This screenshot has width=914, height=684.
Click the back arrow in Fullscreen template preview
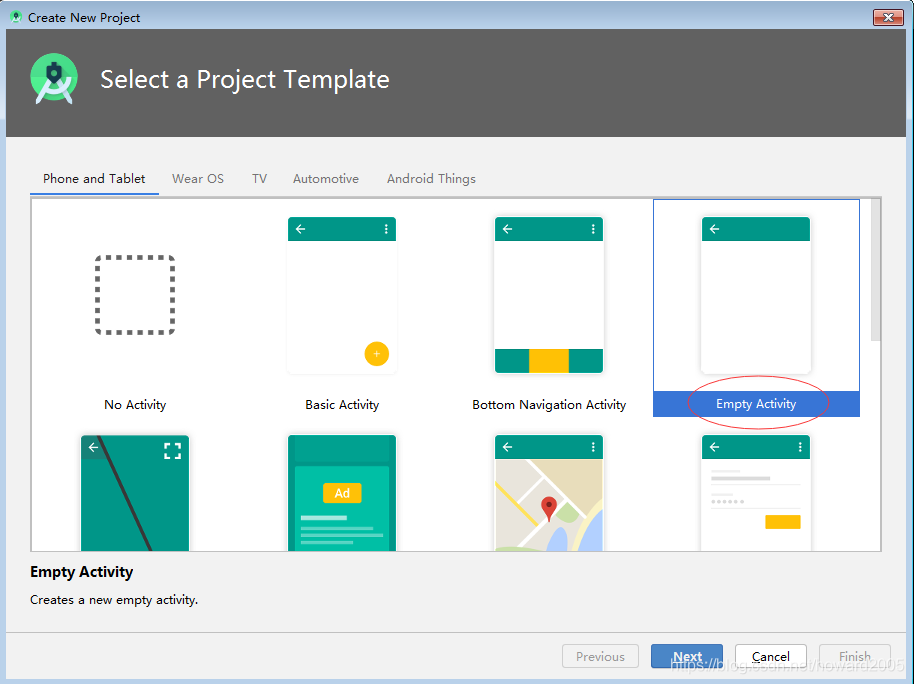click(x=93, y=447)
